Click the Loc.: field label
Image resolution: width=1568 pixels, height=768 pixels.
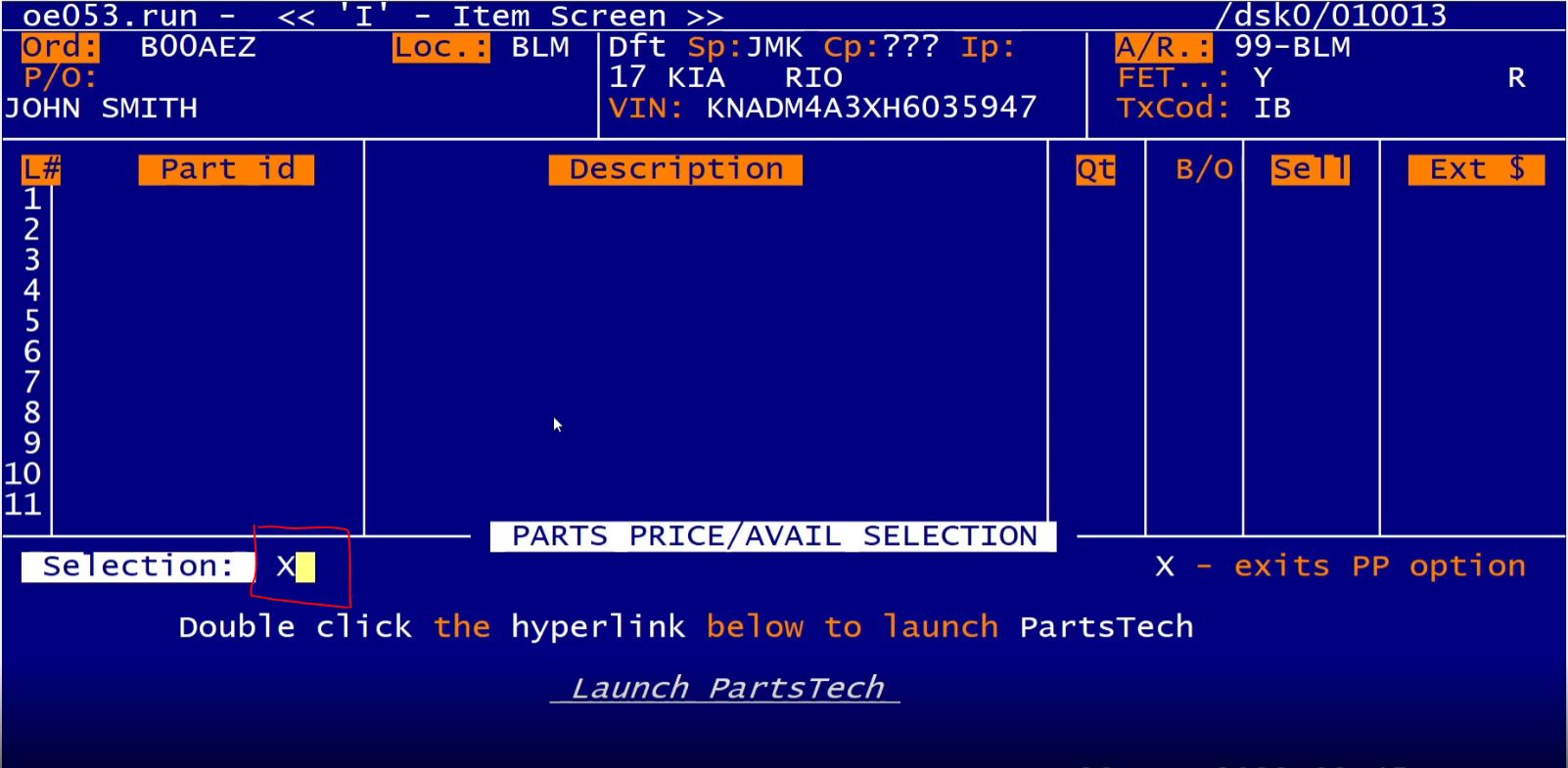click(440, 47)
